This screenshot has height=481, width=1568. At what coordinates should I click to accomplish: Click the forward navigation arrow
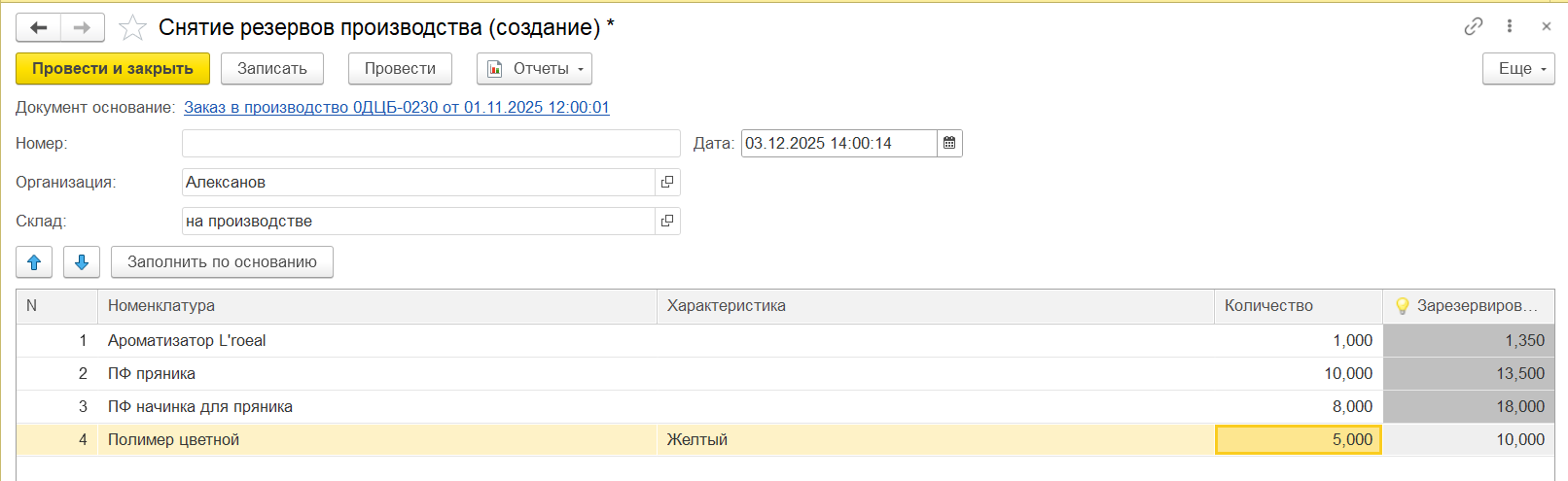click(x=83, y=28)
